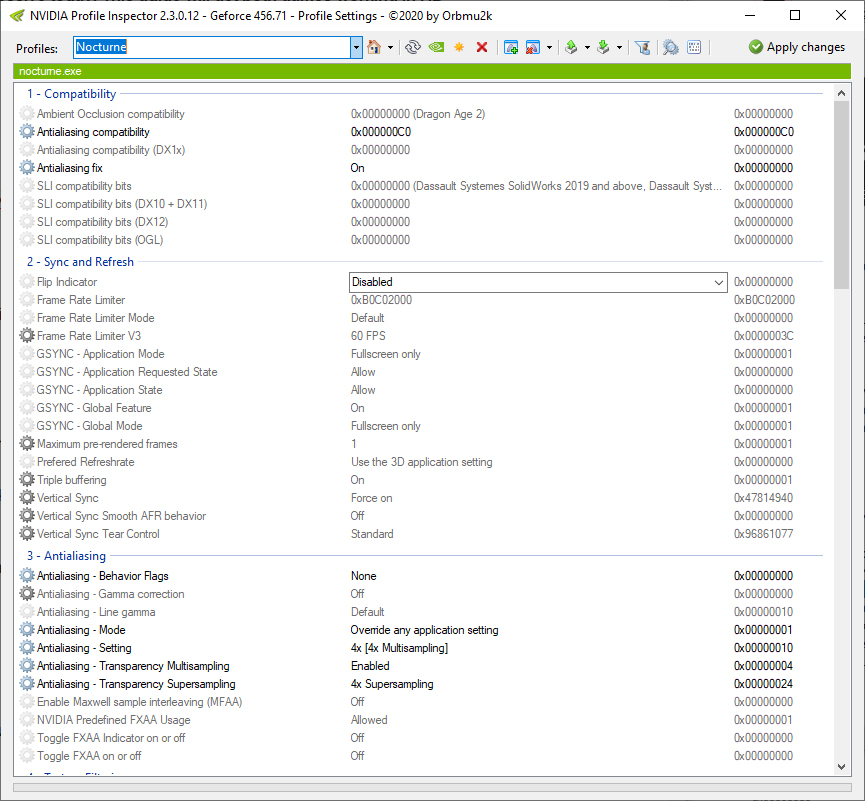Click gear icon beside Antialiasing - Behavior Flags
This screenshot has width=865, height=801.
(26, 576)
